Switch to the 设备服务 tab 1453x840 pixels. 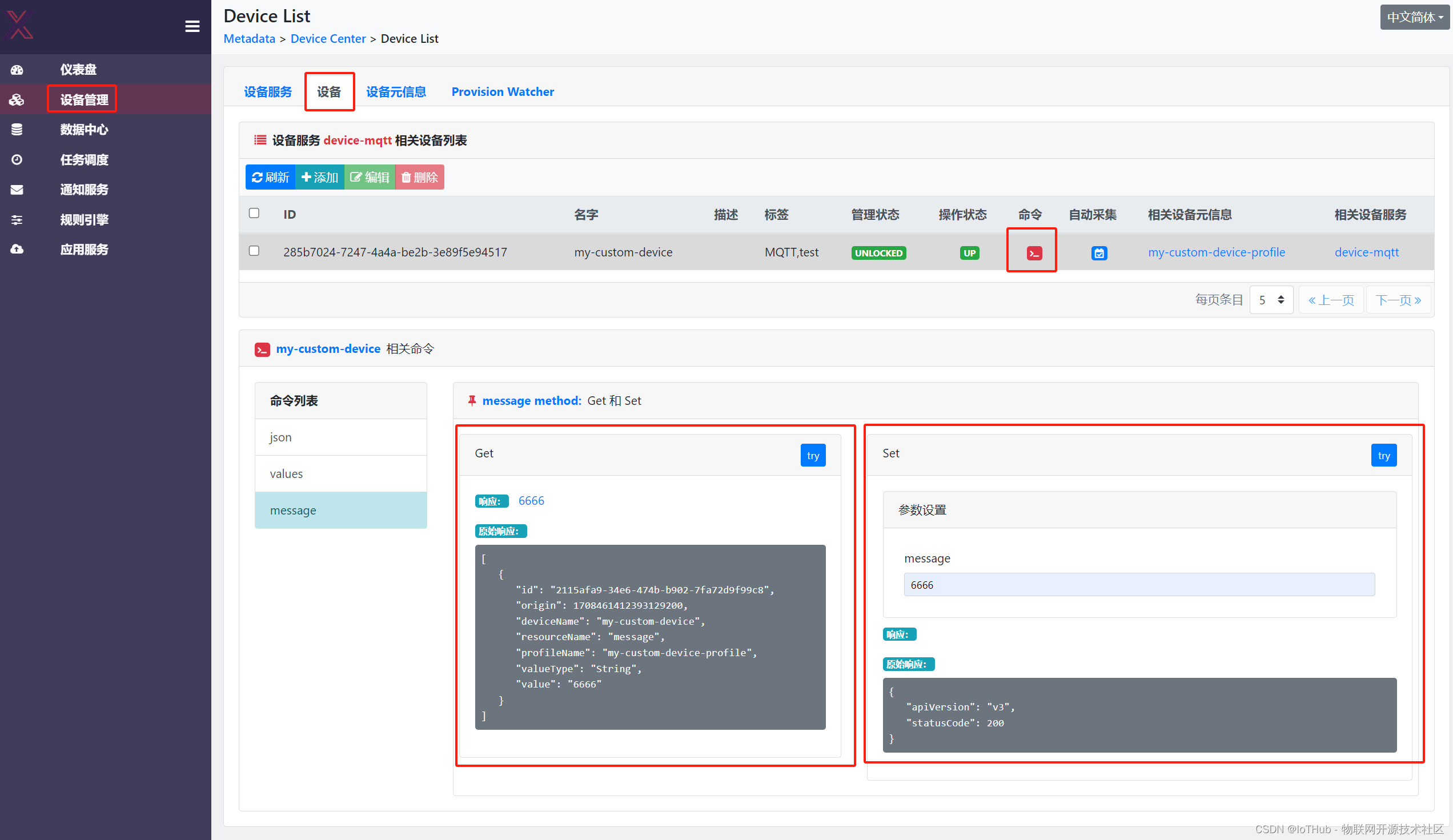click(267, 92)
